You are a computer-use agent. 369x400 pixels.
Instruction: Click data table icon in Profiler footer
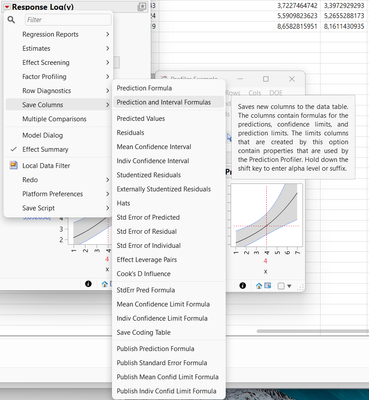(x=267, y=286)
